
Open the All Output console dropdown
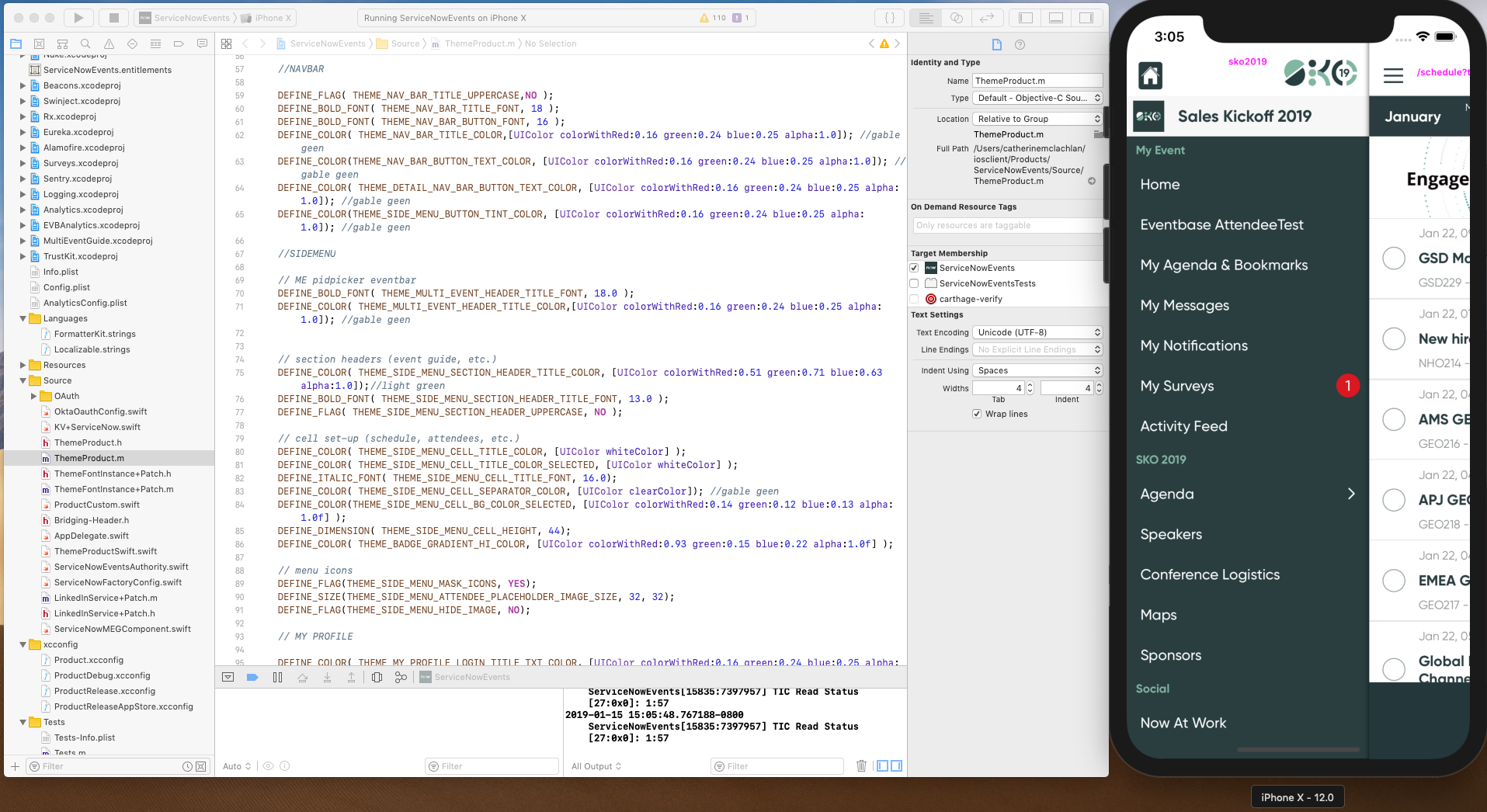pyautogui.click(x=596, y=766)
